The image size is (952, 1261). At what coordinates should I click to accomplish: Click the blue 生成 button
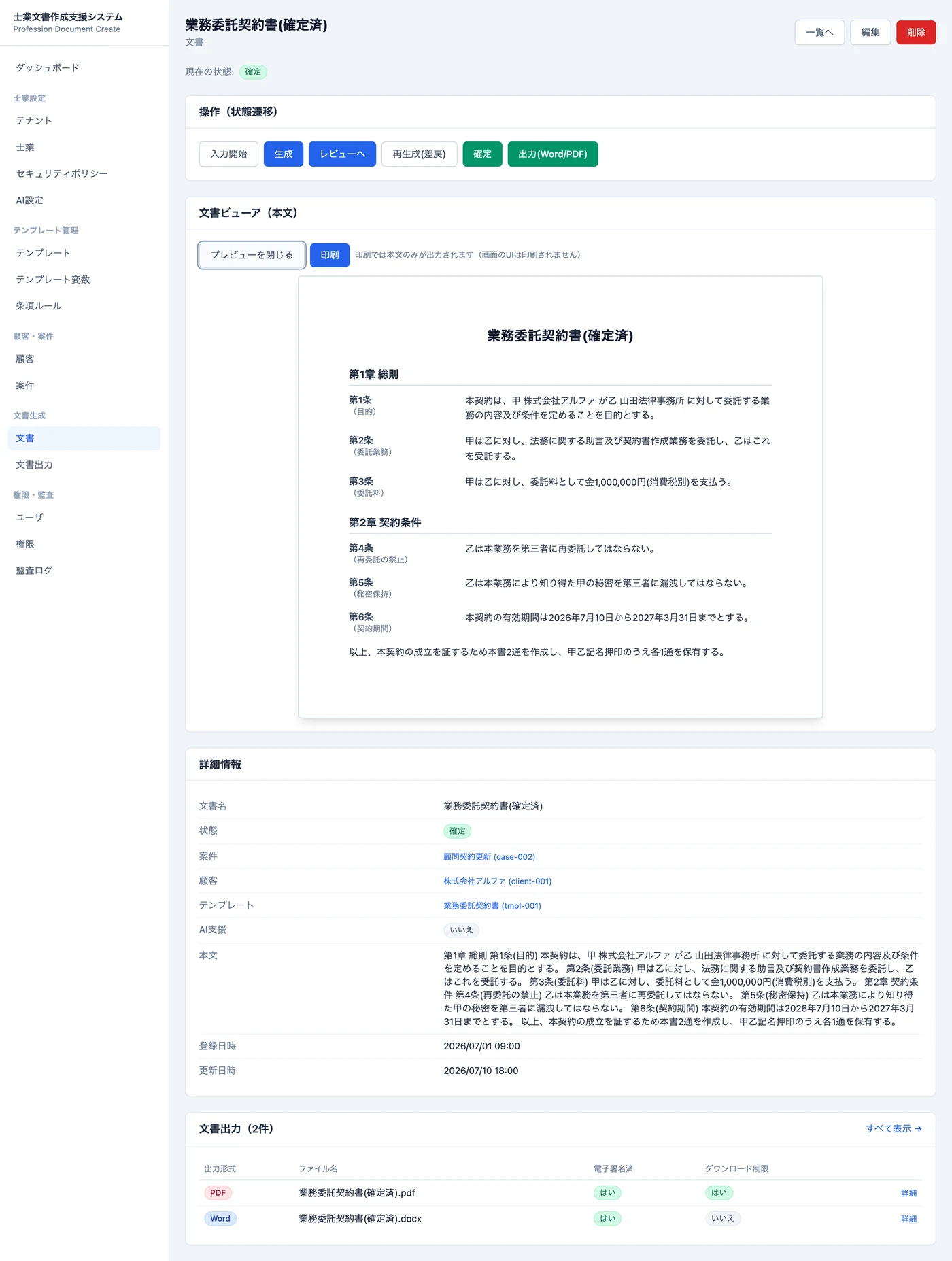[284, 154]
